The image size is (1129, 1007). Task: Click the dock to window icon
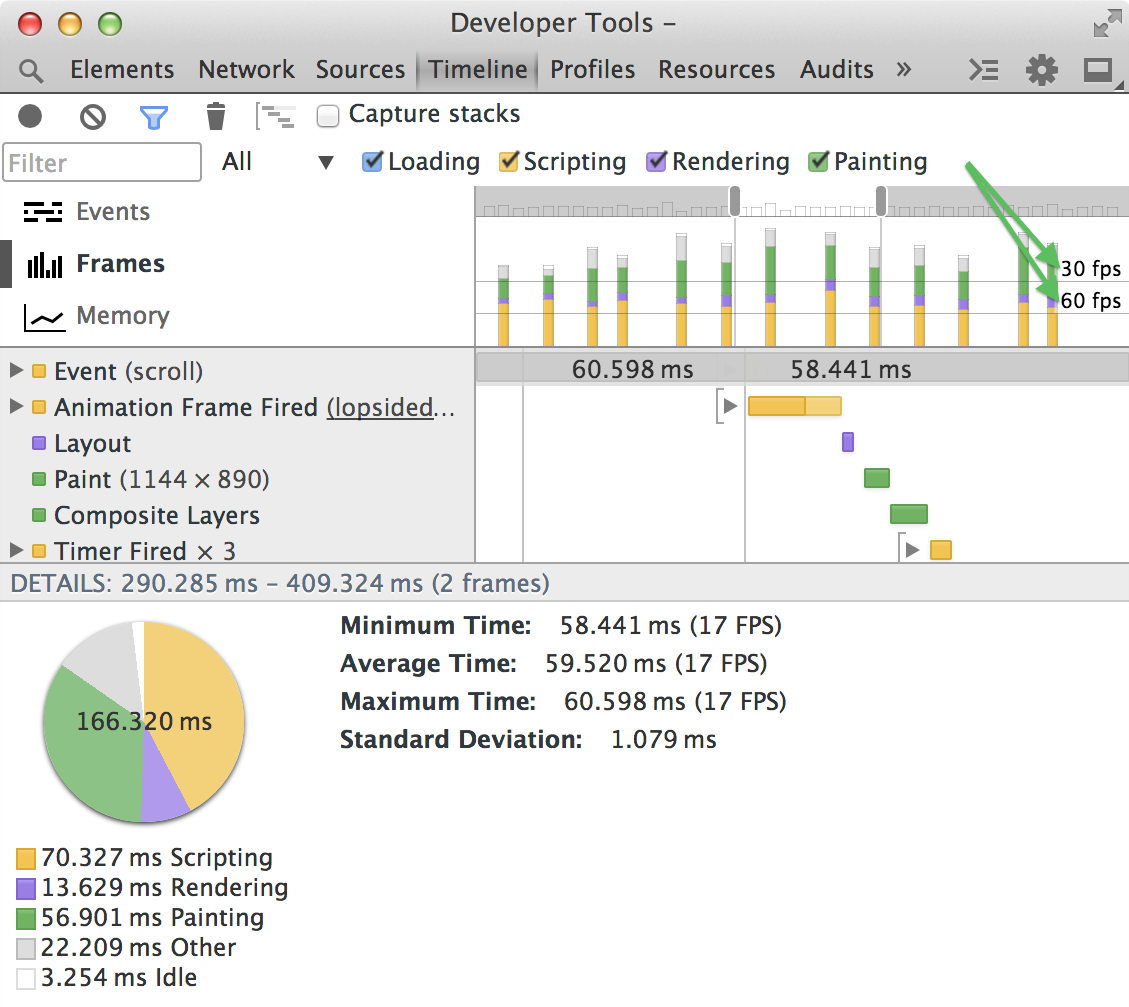coord(1098,70)
